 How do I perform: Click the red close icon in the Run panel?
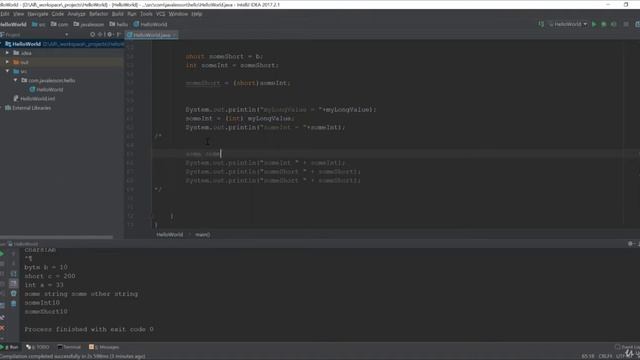[2, 328]
